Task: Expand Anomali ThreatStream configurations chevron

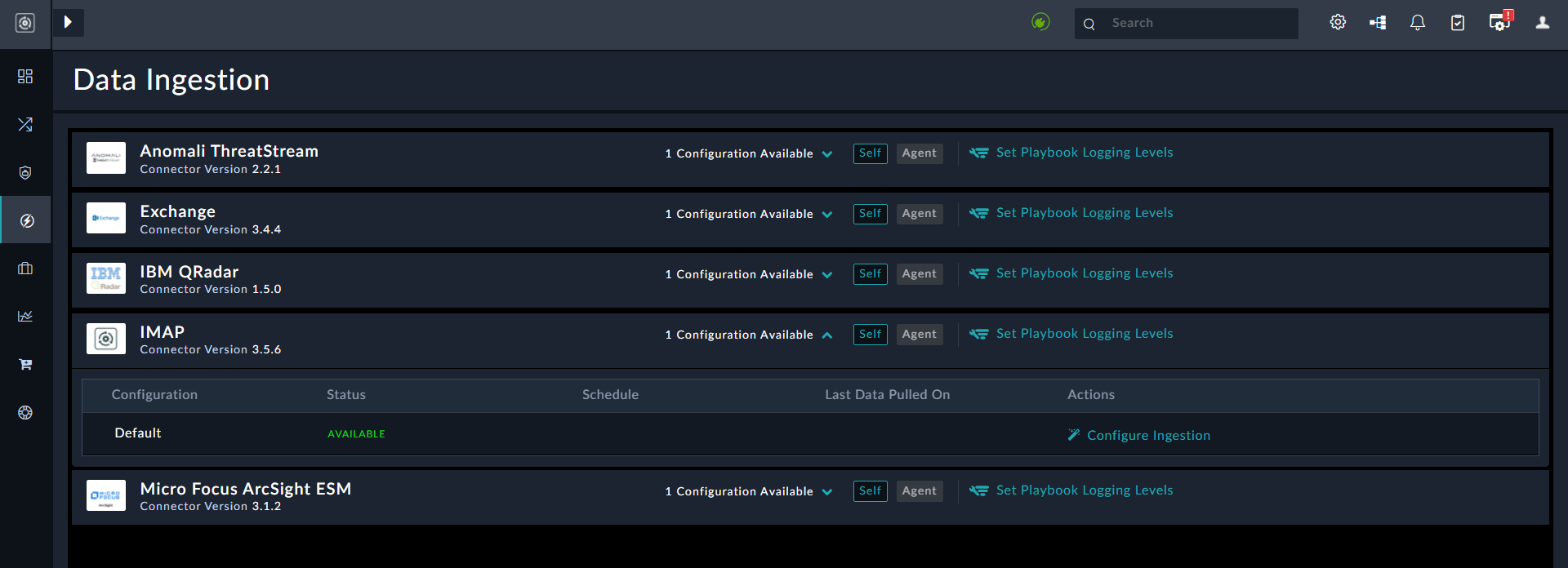Action: pyautogui.click(x=827, y=154)
